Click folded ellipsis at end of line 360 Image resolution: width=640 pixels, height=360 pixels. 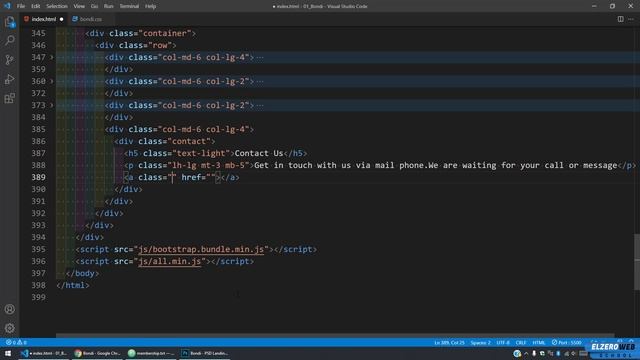point(260,81)
